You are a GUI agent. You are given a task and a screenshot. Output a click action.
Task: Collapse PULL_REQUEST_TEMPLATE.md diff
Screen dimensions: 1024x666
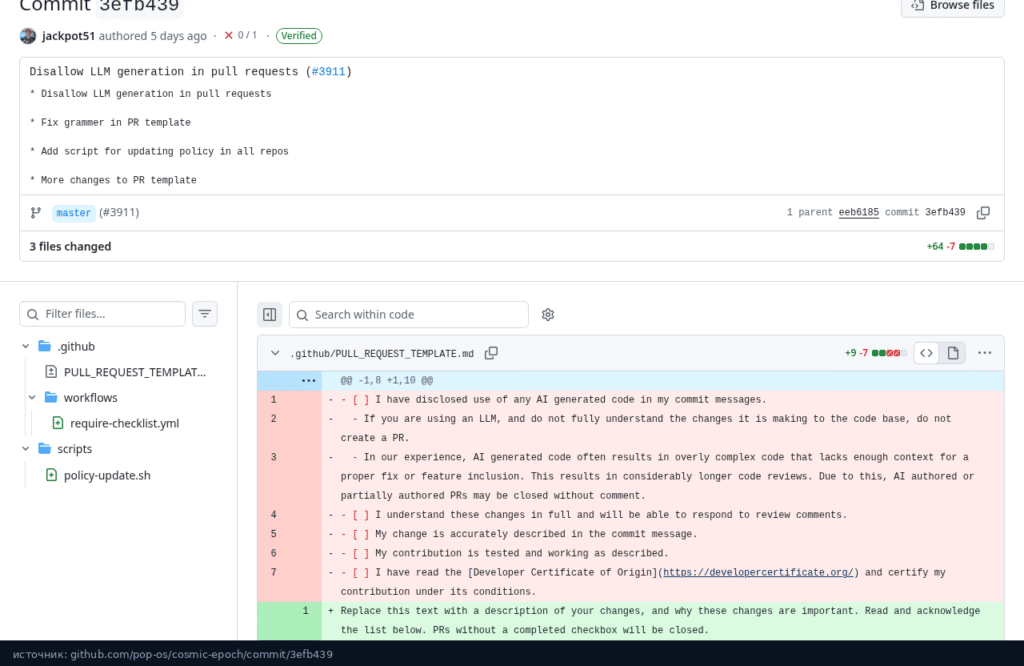[275, 353]
